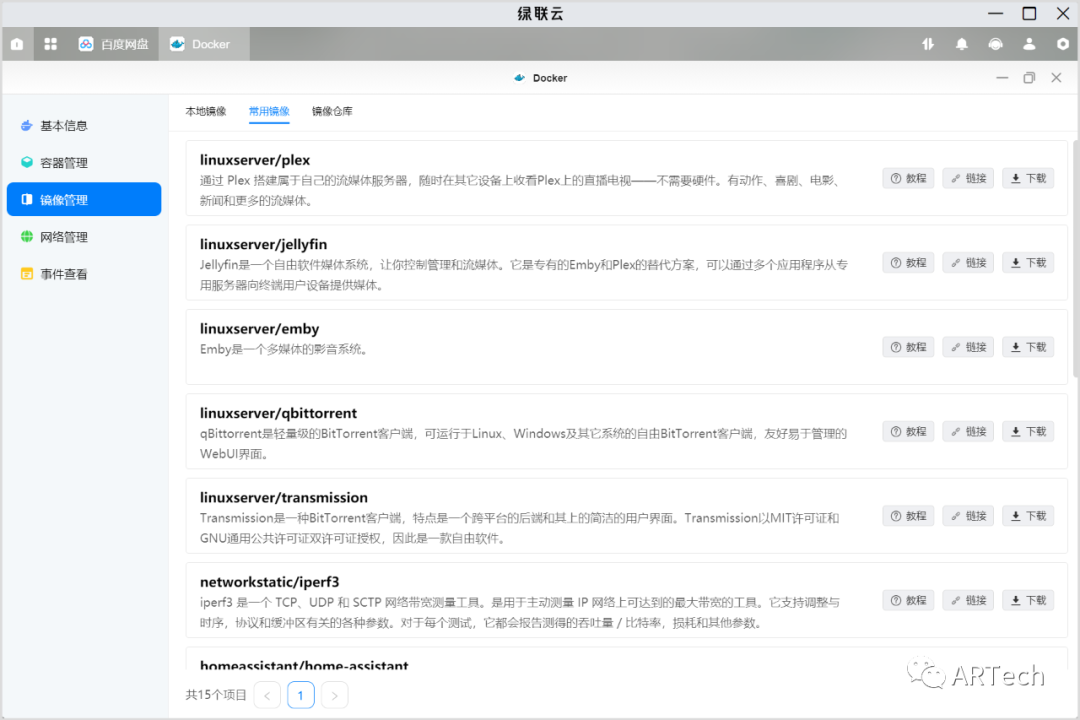Open the home icon in top bar
1080x720 pixels.
point(17,44)
